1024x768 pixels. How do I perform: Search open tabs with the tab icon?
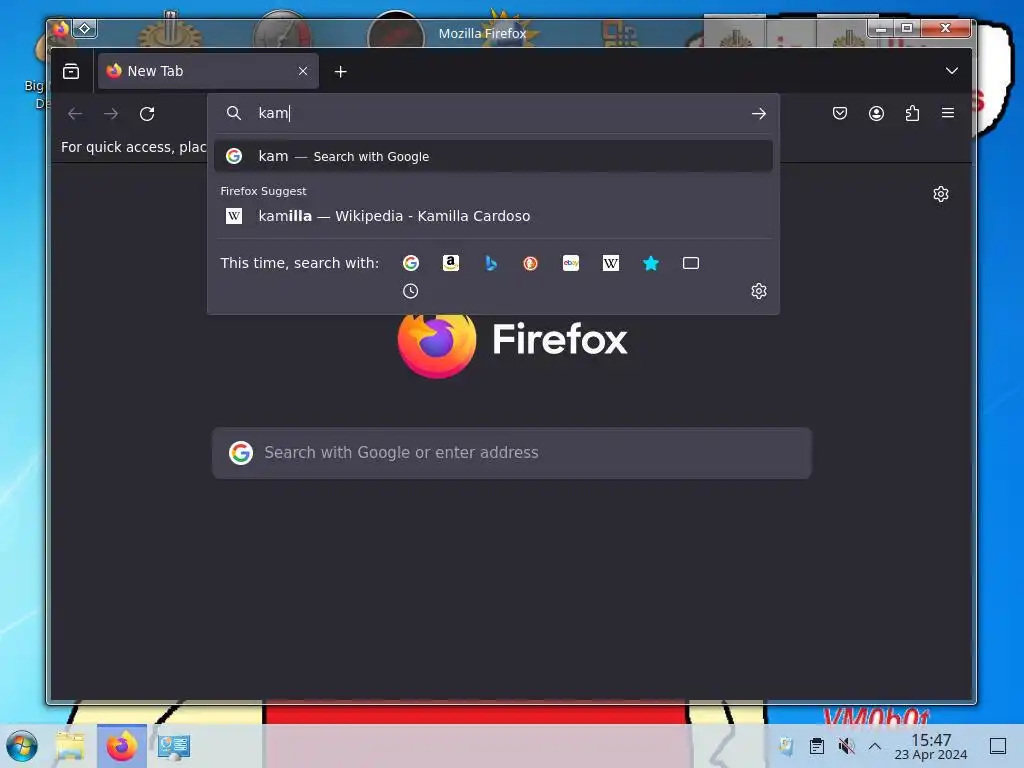point(691,263)
